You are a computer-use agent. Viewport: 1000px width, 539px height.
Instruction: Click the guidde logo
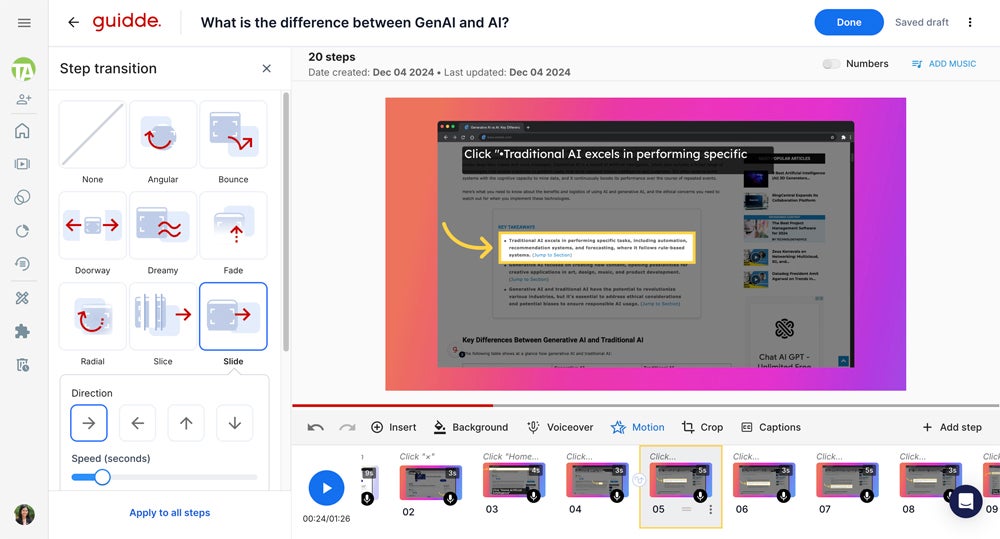click(x=126, y=21)
